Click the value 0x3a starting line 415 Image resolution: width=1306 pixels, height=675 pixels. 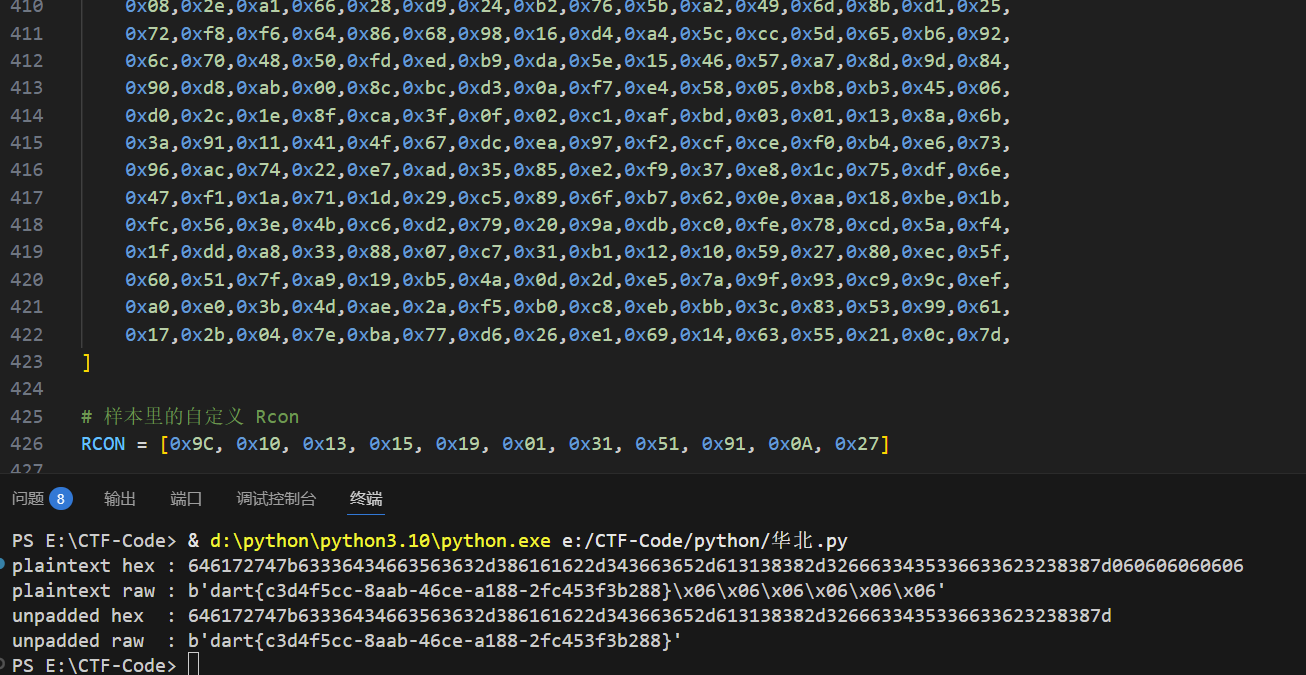coord(147,143)
